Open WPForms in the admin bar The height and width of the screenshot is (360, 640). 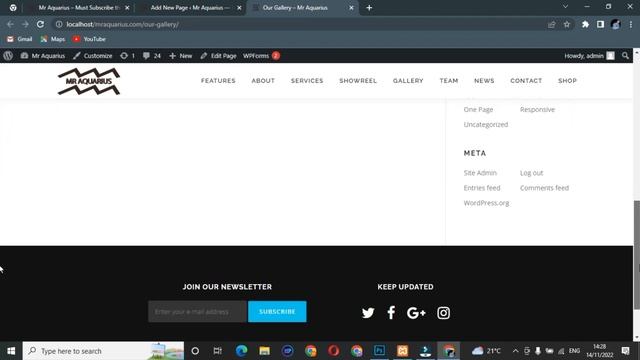261,56
